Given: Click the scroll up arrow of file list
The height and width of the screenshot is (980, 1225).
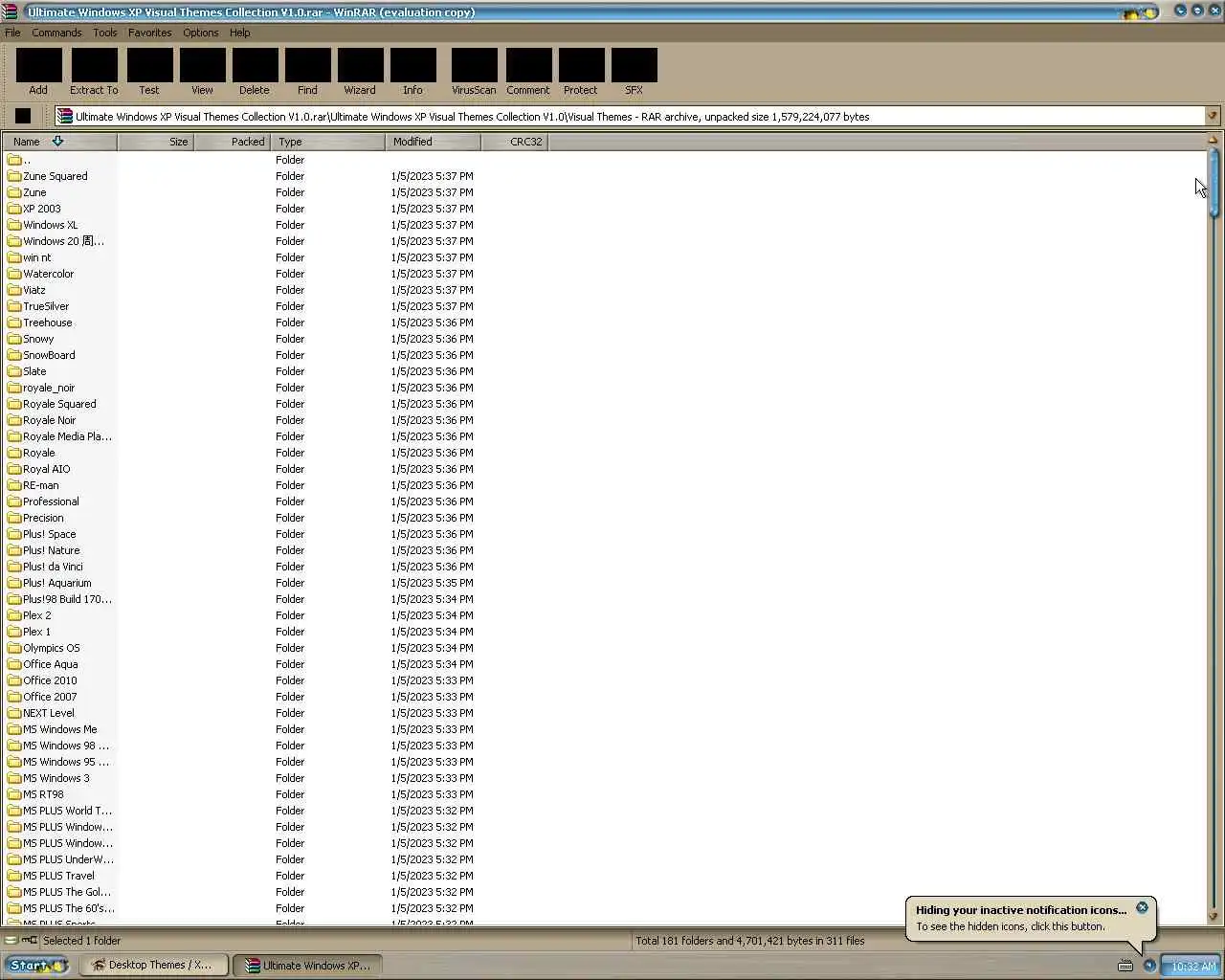Looking at the screenshot, I should 1214,141.
